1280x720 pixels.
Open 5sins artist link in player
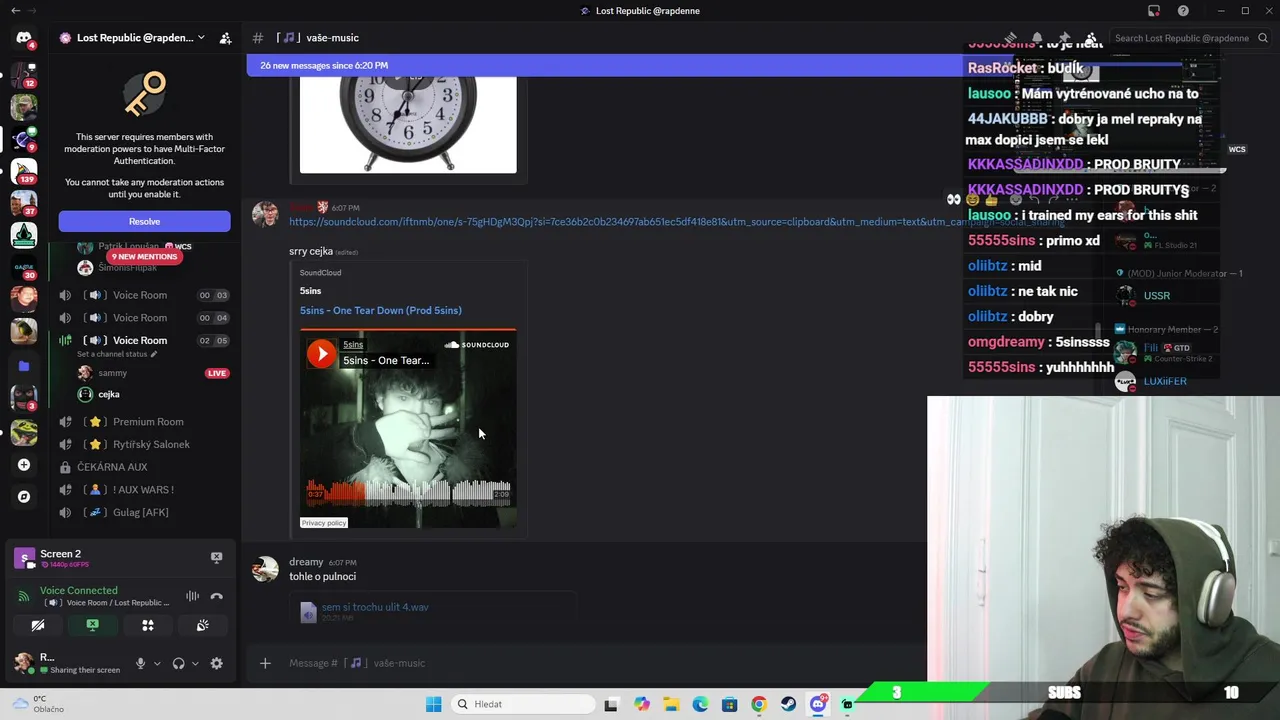(353, 345)
